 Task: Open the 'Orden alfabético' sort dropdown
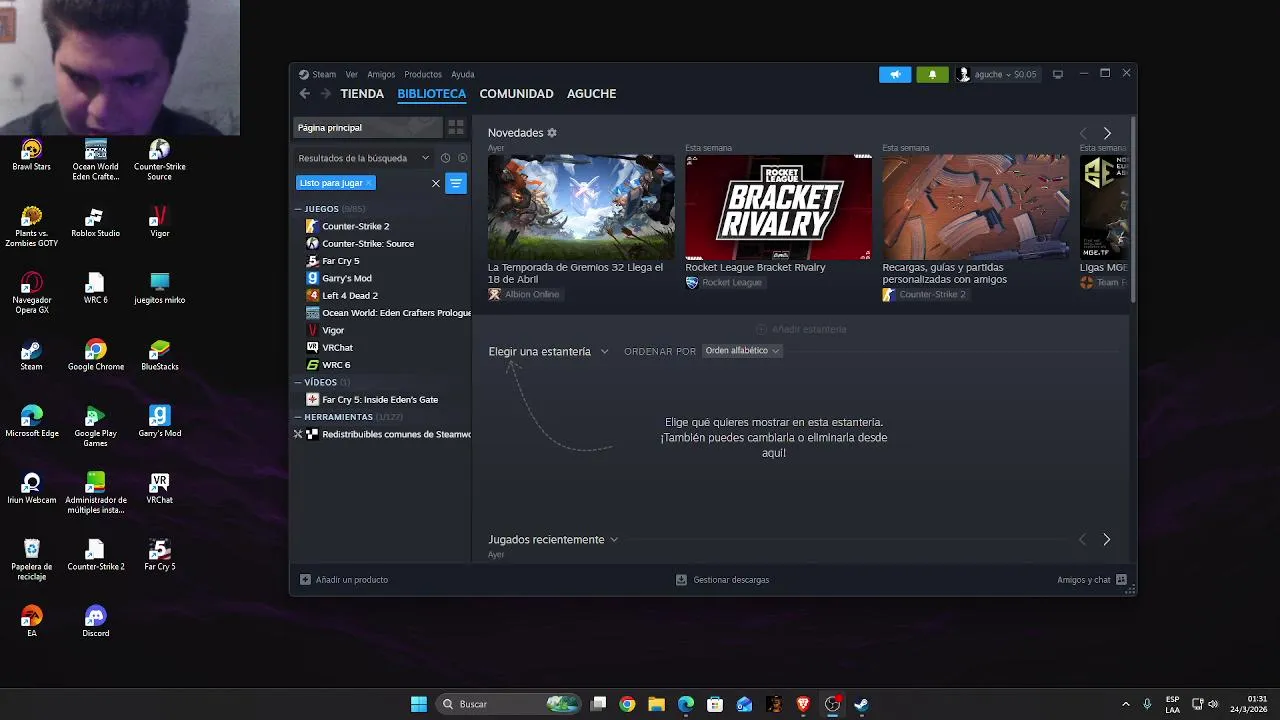click(x=742, y=351)
